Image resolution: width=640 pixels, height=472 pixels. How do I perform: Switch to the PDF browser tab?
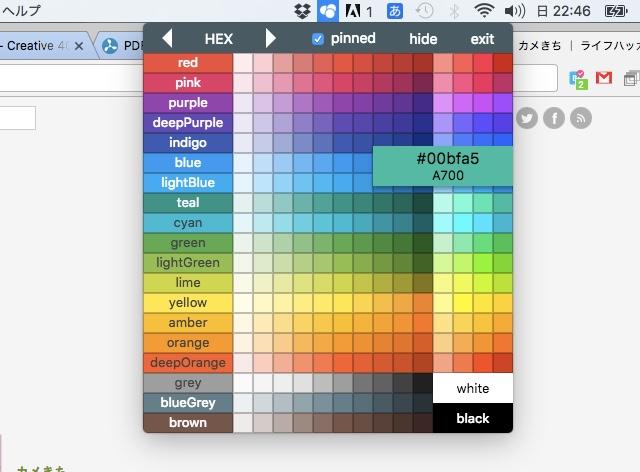tap(122, 46)
